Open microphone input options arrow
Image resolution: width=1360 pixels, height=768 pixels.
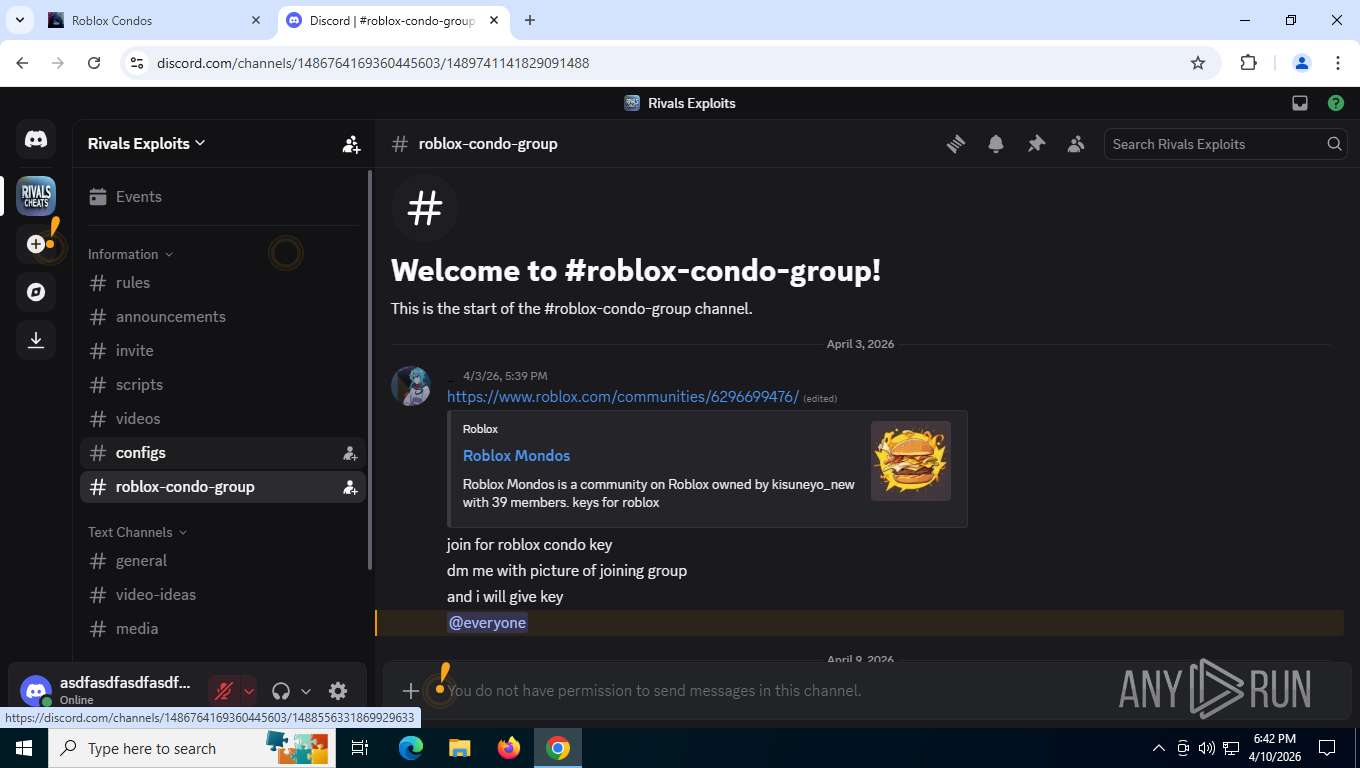coord(249,691)
